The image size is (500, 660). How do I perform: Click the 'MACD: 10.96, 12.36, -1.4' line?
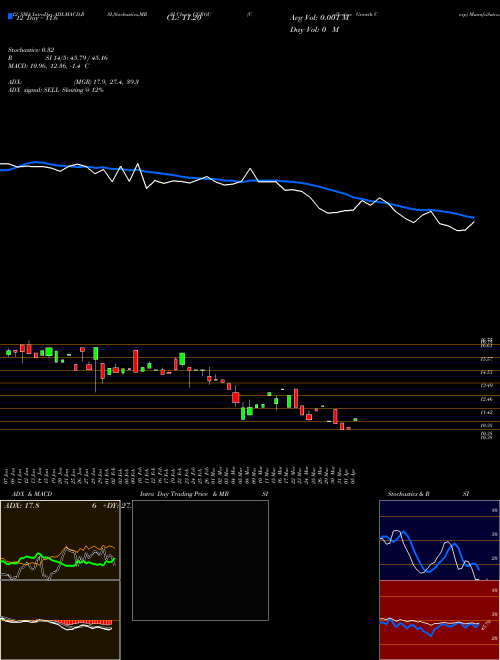(48, 66)
